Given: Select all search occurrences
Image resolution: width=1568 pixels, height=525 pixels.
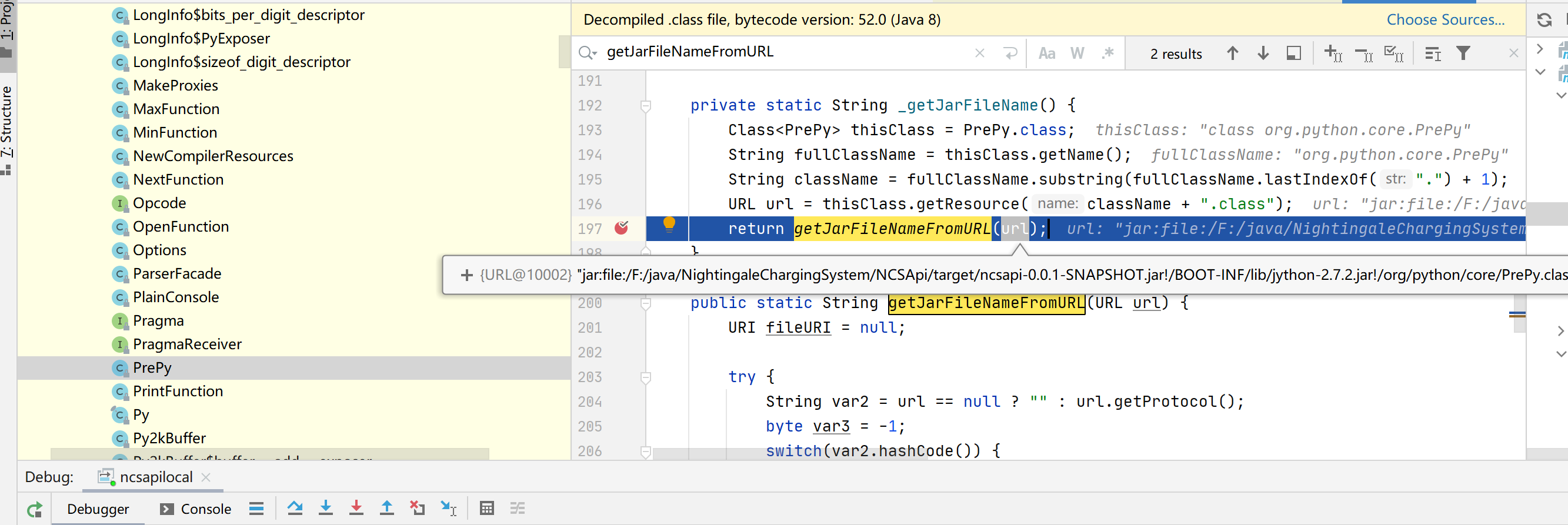Looking at the screenshot, I should 1394,53.
